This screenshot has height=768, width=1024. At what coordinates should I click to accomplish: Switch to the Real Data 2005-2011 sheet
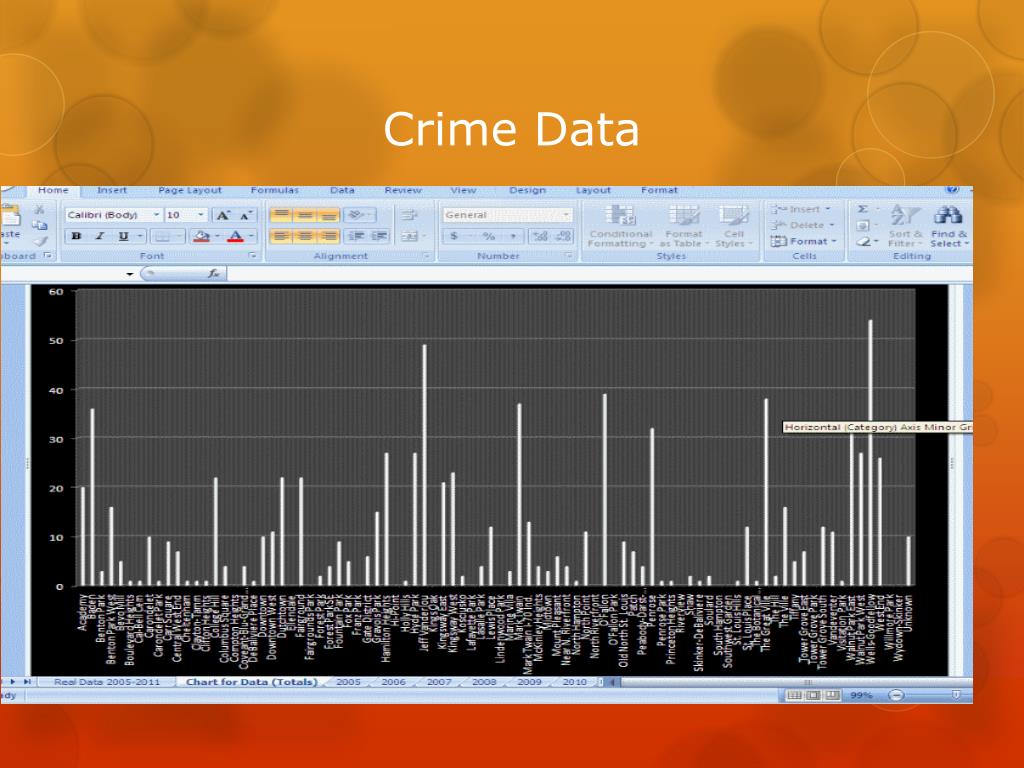(x=106, y=682)
